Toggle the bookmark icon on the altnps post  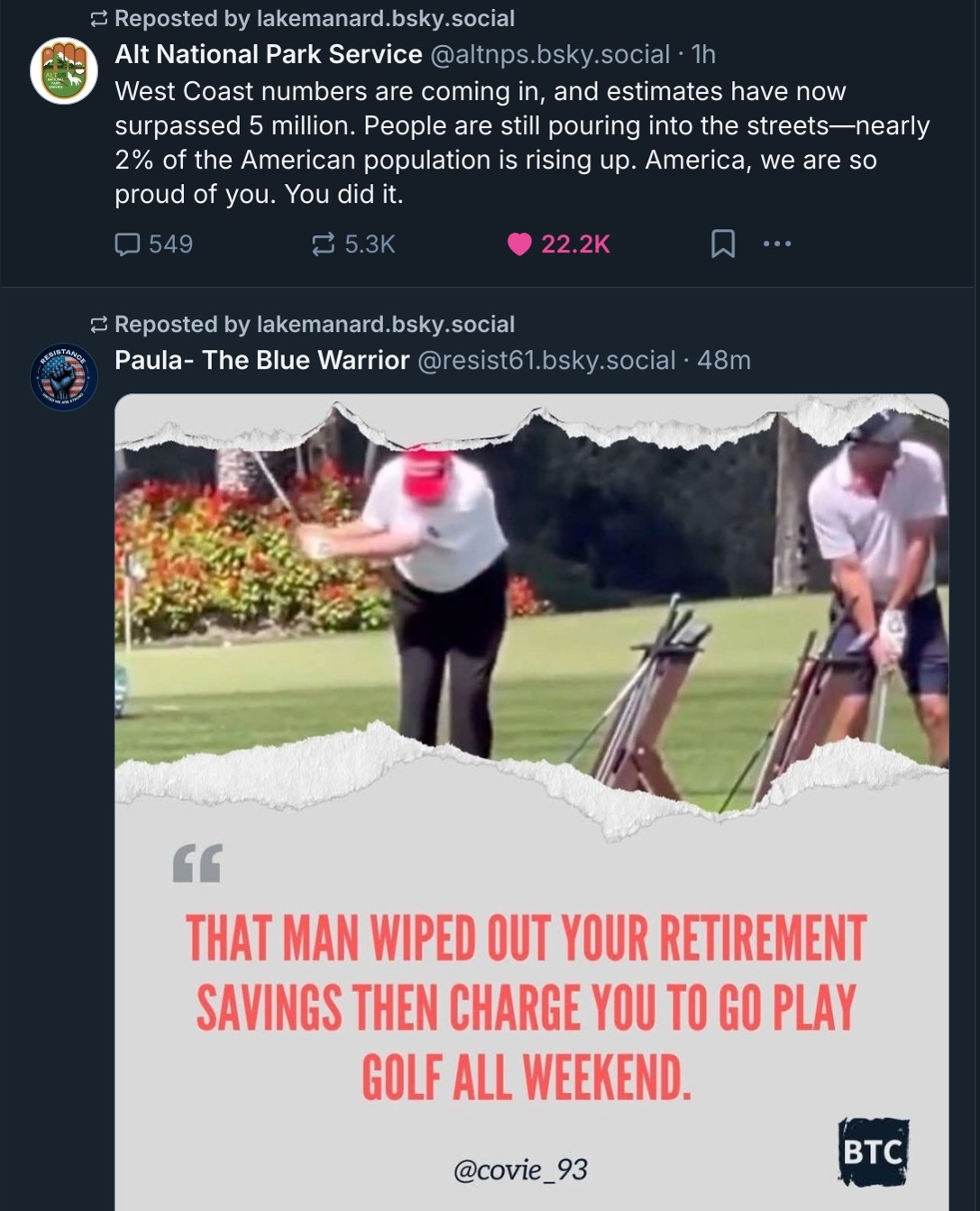tap(723, 243)
